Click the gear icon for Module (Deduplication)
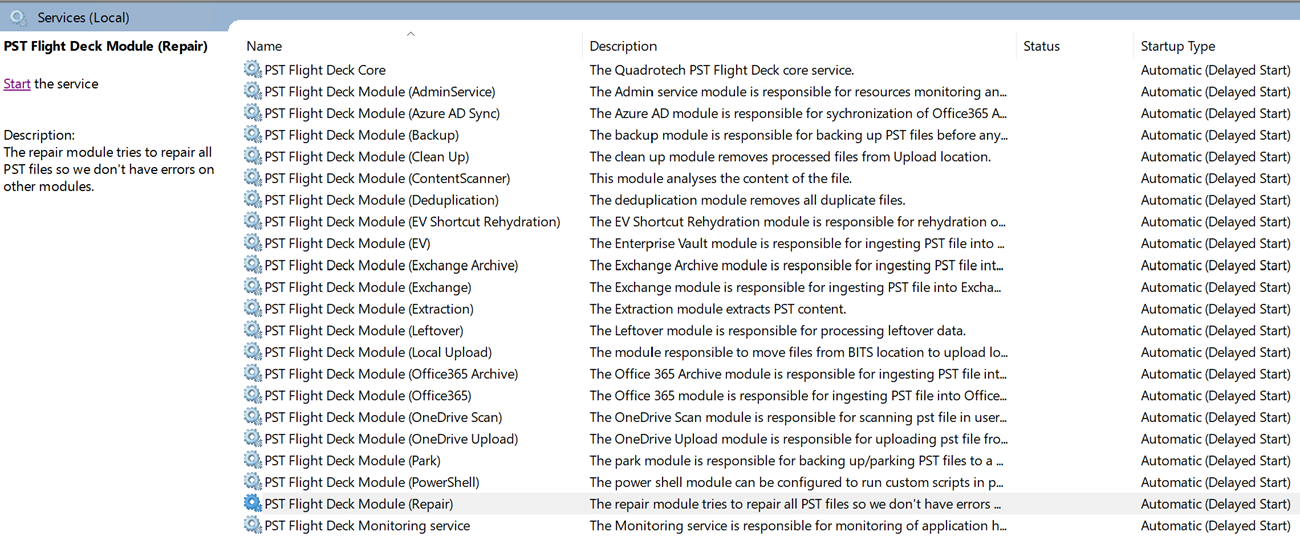 [x=253, y=200]
